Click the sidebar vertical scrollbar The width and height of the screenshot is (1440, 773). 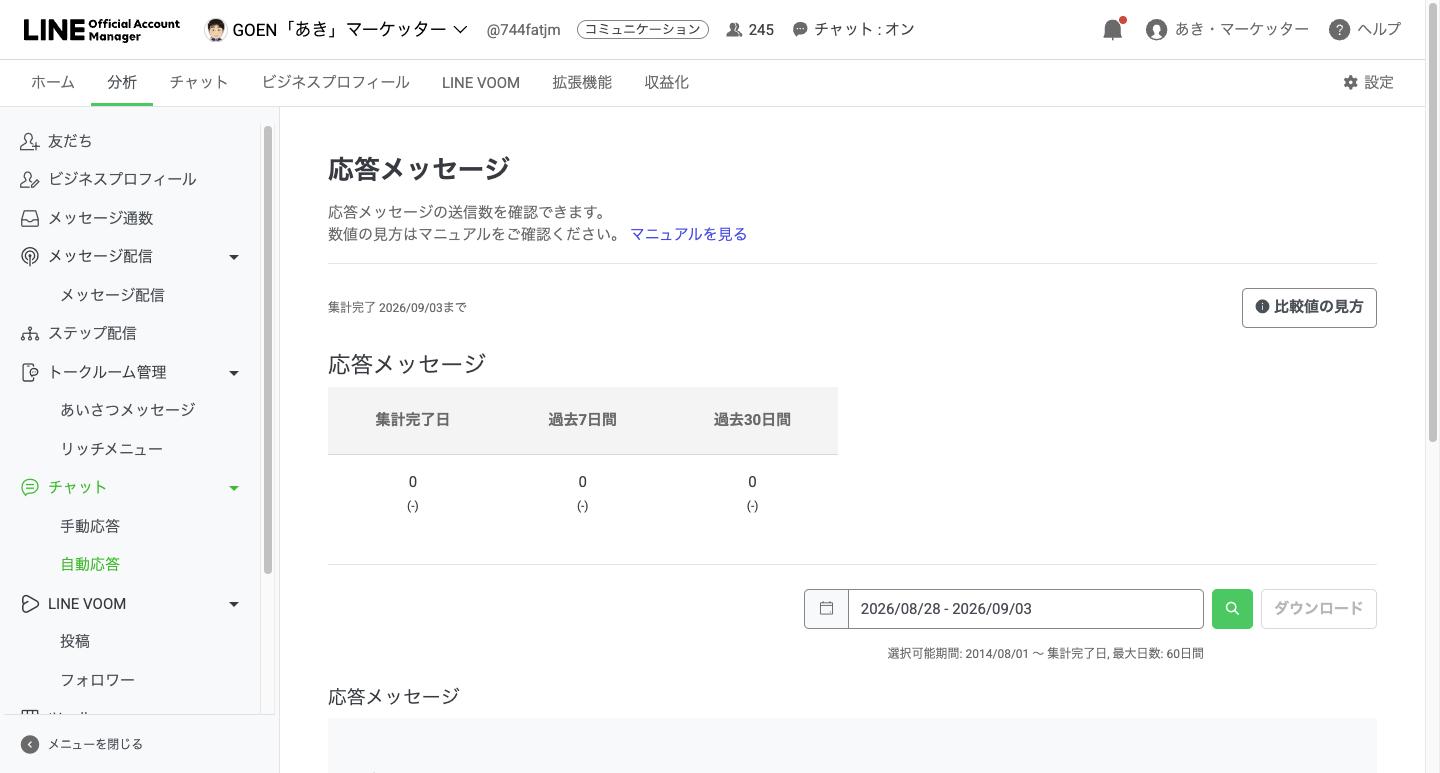[x=268, y=350]
